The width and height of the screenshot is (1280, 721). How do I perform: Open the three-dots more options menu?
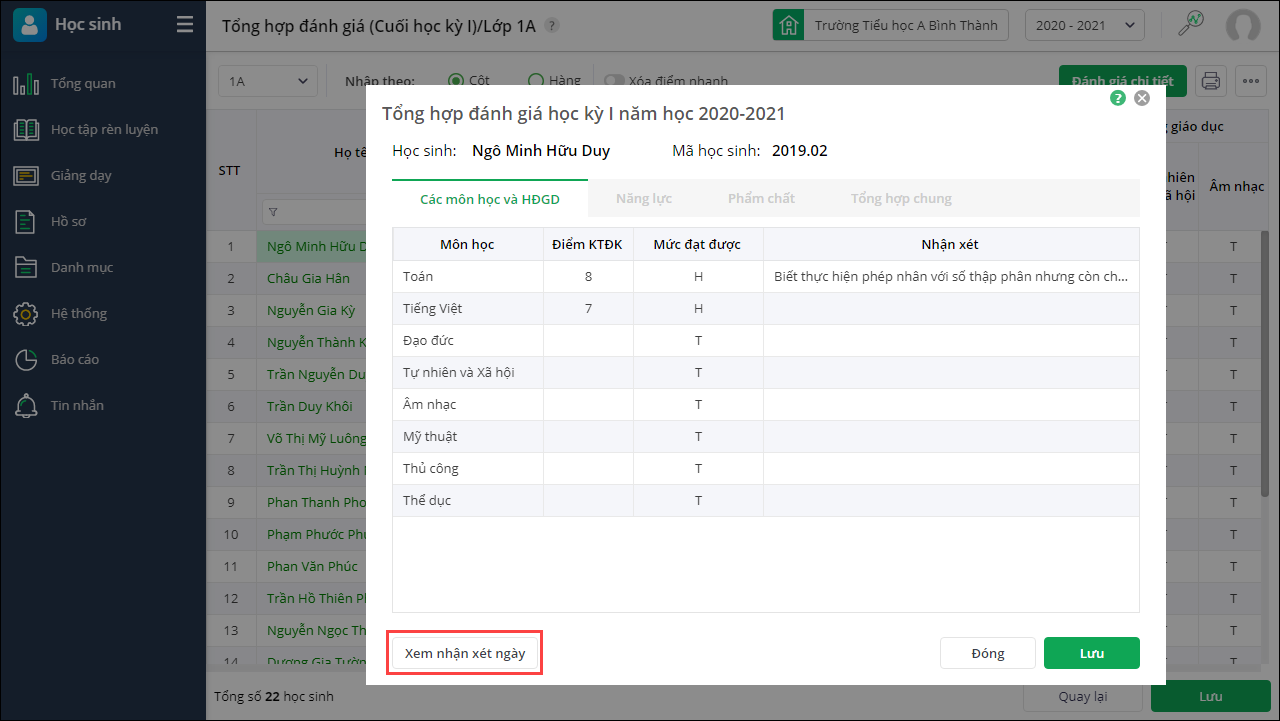point(1251,81)
